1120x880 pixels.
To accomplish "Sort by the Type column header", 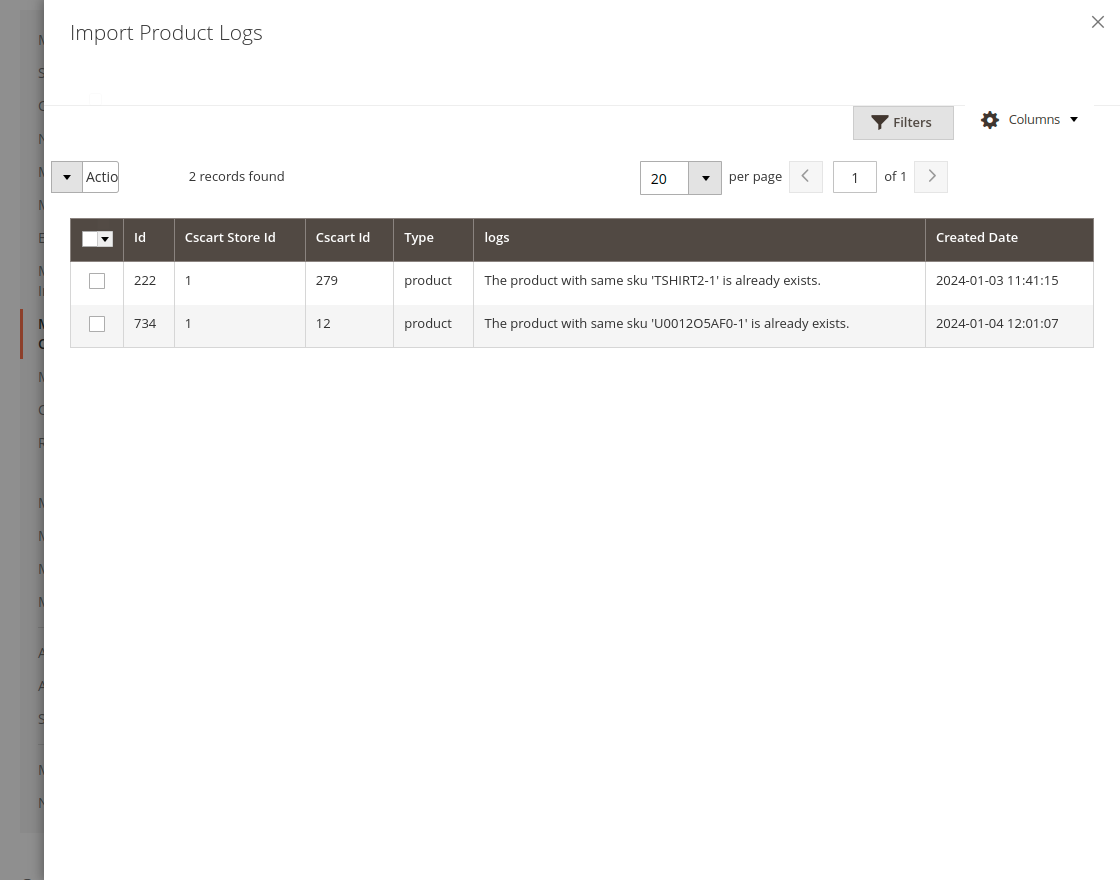I will tap(434, 239).
